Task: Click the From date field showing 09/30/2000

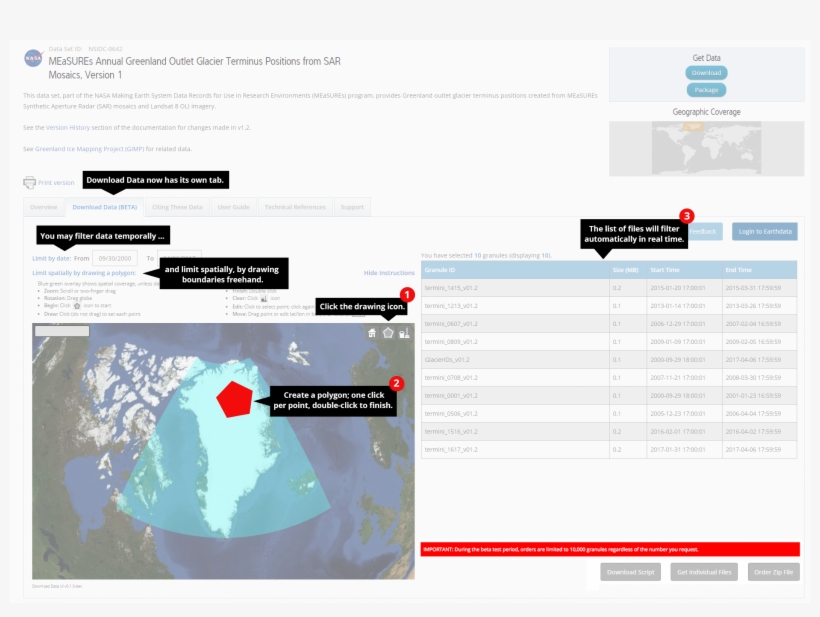Action: pos(116,257)
